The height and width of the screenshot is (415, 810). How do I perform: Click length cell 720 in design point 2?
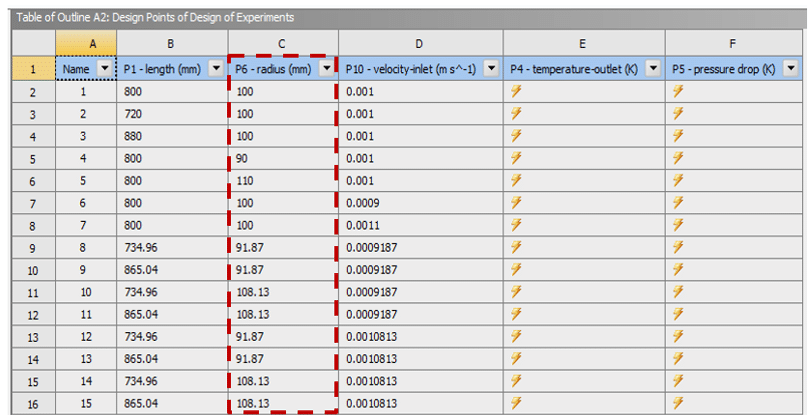172,114
